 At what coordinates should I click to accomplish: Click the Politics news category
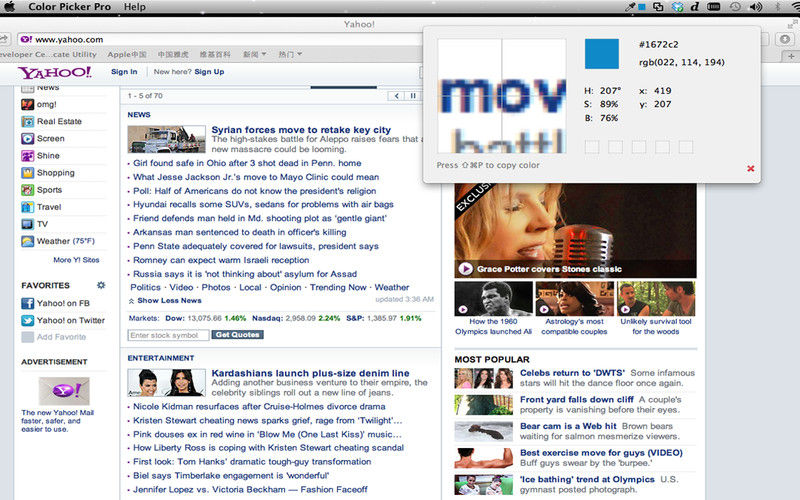(x=145, y=287)
